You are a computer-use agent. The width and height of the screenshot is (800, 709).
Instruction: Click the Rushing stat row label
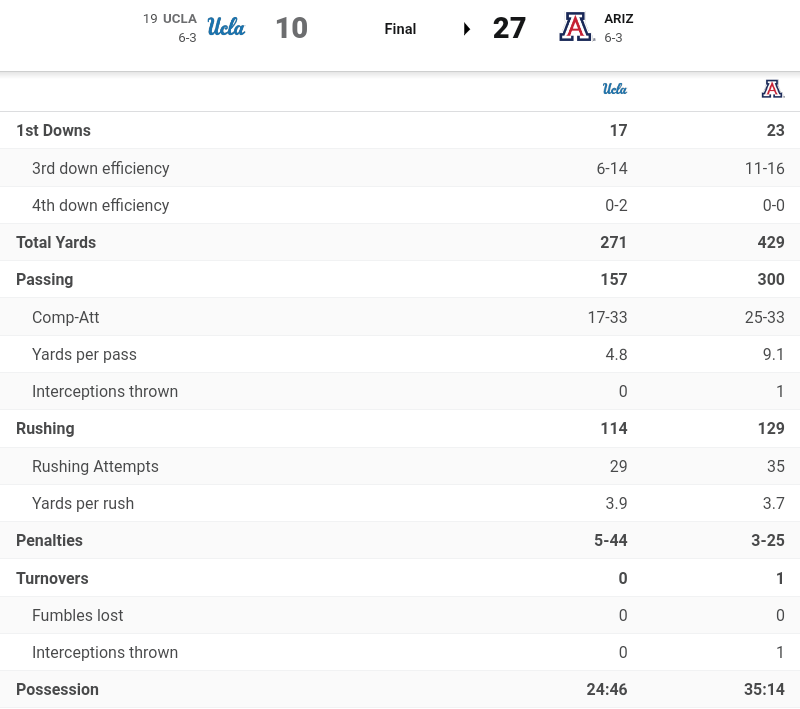pyautogui.click(x=45, y=428)
